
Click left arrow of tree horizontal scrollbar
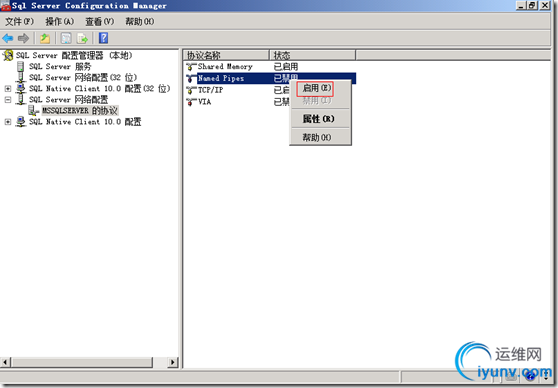[5, 362]
